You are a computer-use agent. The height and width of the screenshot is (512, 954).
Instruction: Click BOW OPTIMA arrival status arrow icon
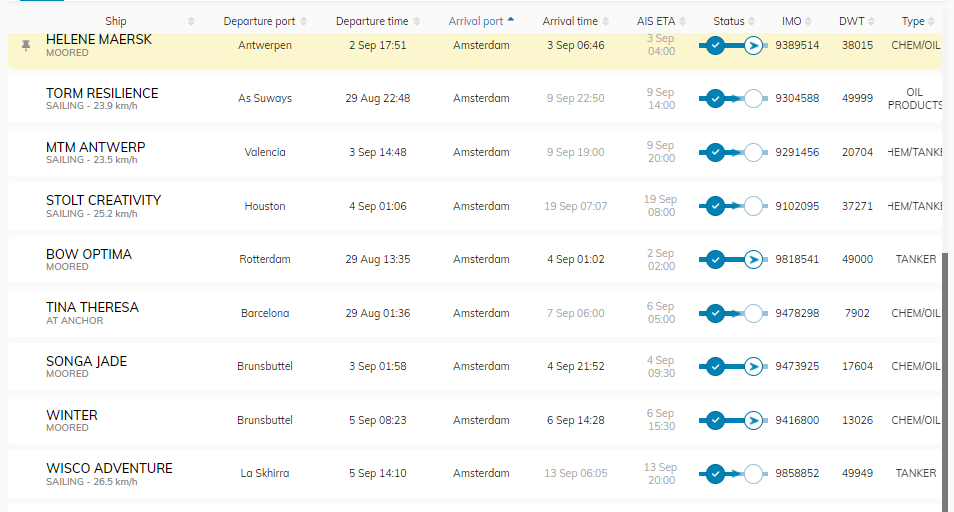point(755,260)
